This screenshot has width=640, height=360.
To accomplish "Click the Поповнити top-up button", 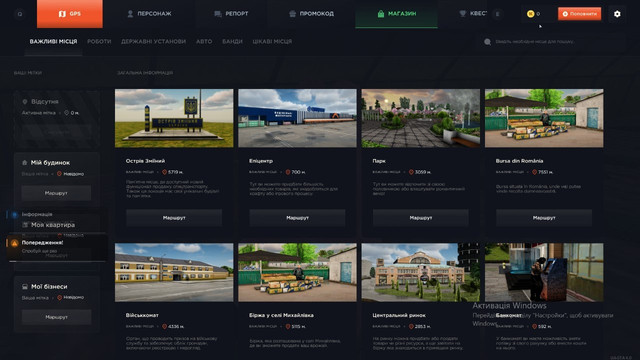I will tap(580, 14).
